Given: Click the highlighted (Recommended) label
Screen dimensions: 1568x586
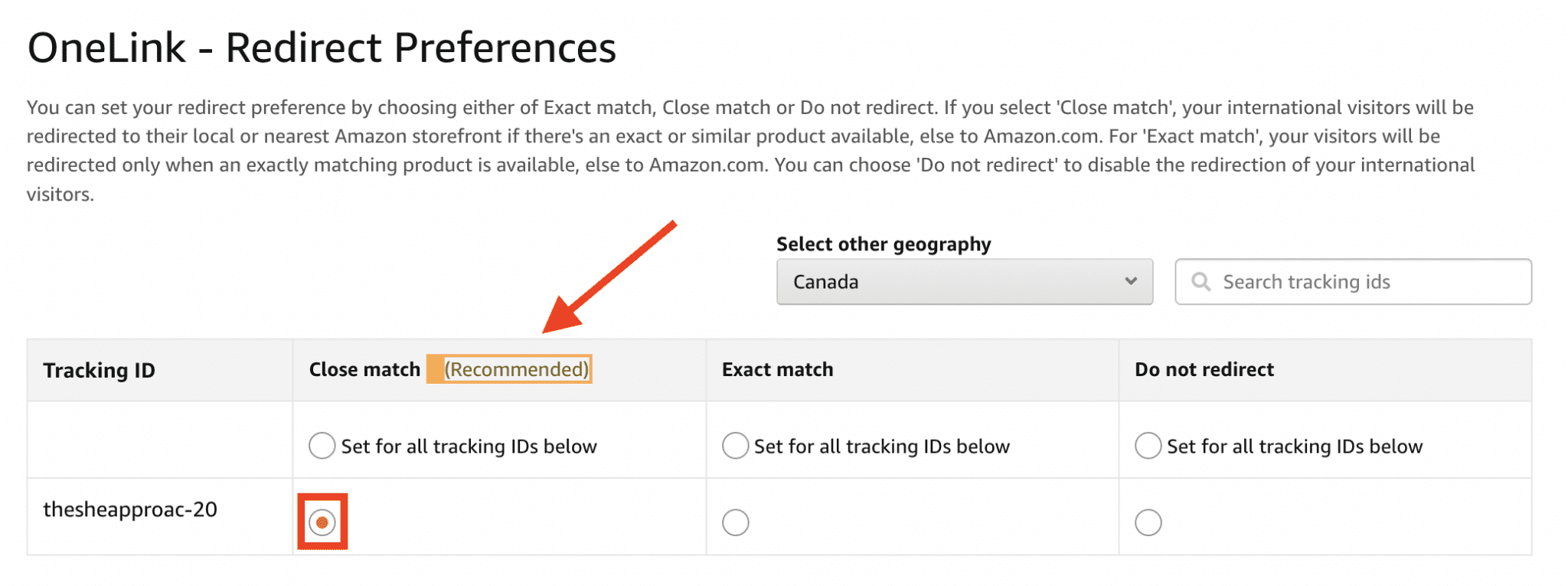Looking at the screenshot, I should click(x=511, y=368).
